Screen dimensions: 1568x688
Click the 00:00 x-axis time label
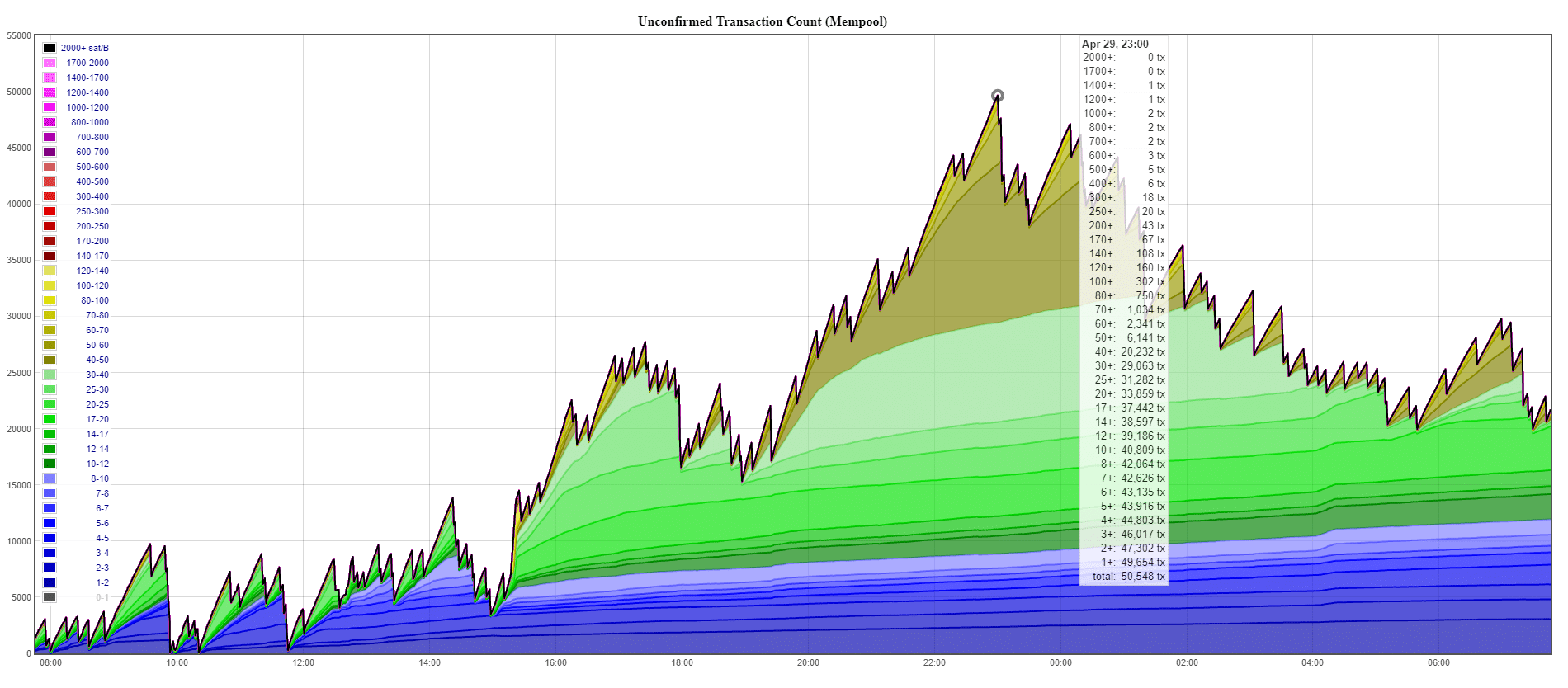pos(1061,662)
